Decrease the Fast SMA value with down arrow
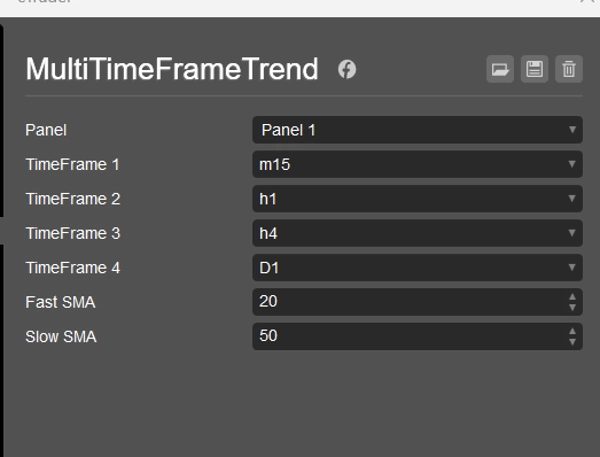Viewport: 600px width, 457px height. (x=572, y=307)
